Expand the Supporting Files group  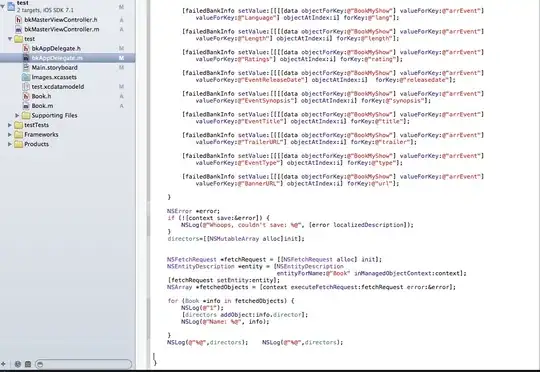[x=17, y=115]
